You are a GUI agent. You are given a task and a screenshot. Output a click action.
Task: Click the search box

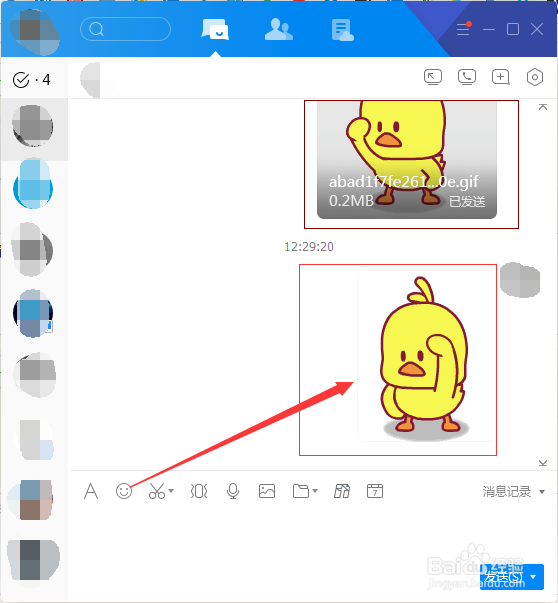point(125,29)
